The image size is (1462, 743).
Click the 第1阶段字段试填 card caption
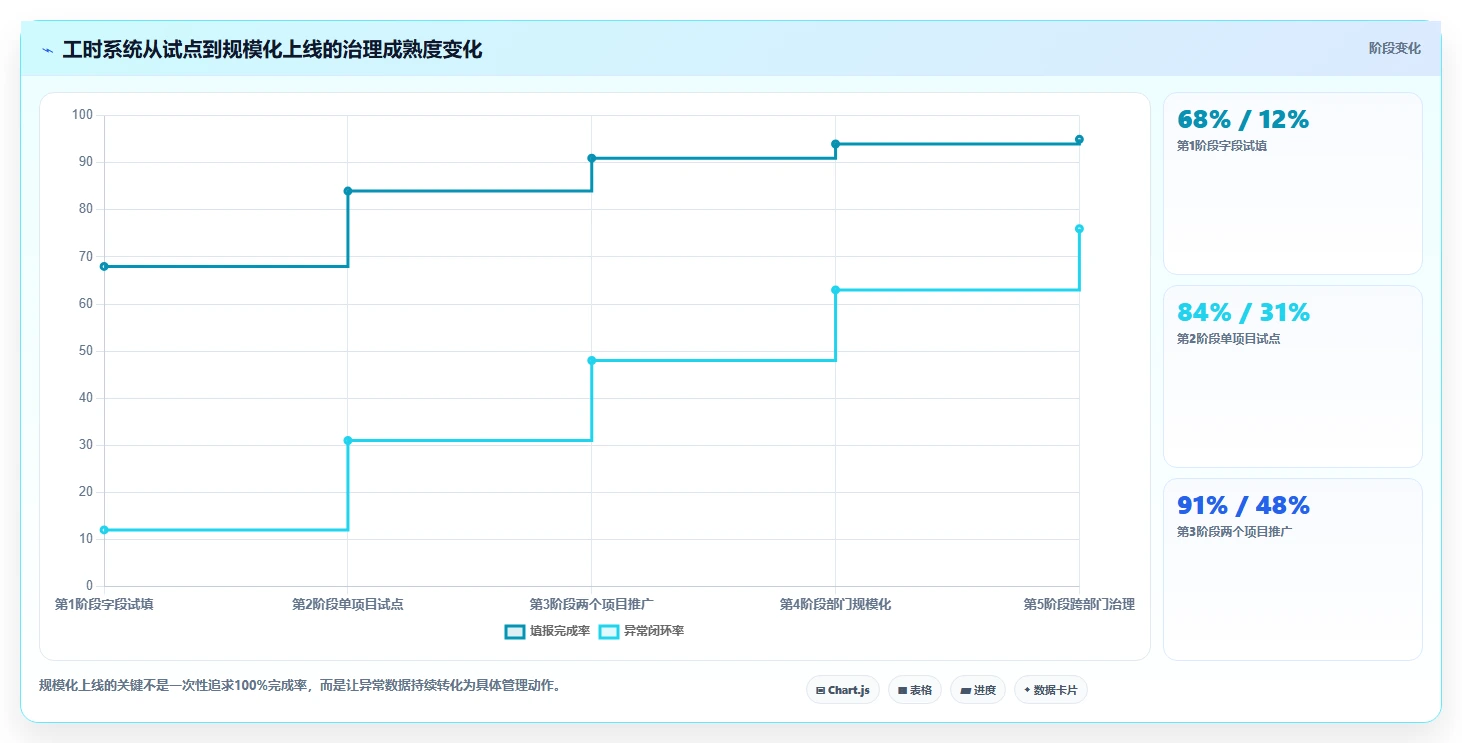pyautogui.click(x=1222, y=145)
